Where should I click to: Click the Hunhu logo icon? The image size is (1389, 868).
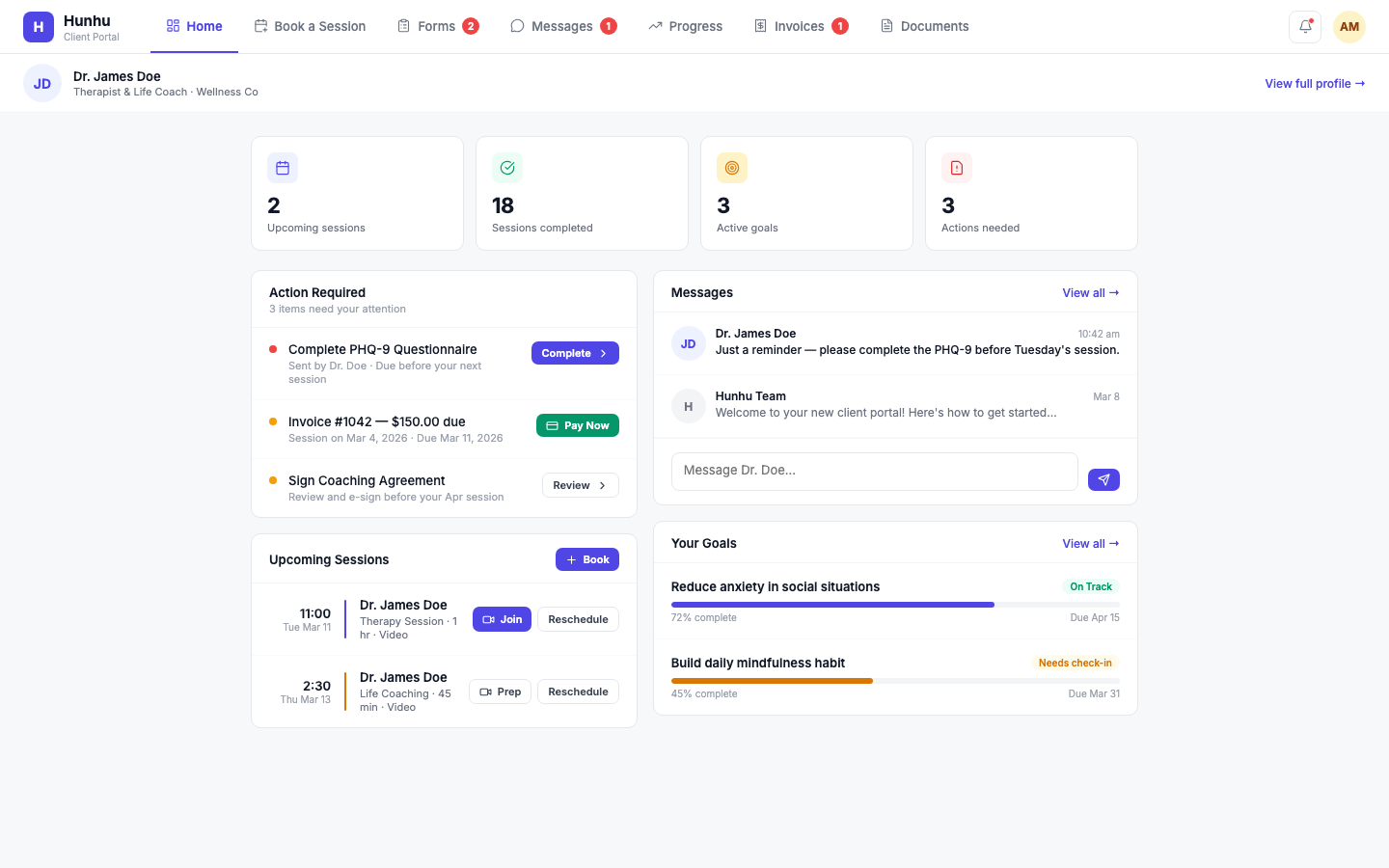coord(39,27)
